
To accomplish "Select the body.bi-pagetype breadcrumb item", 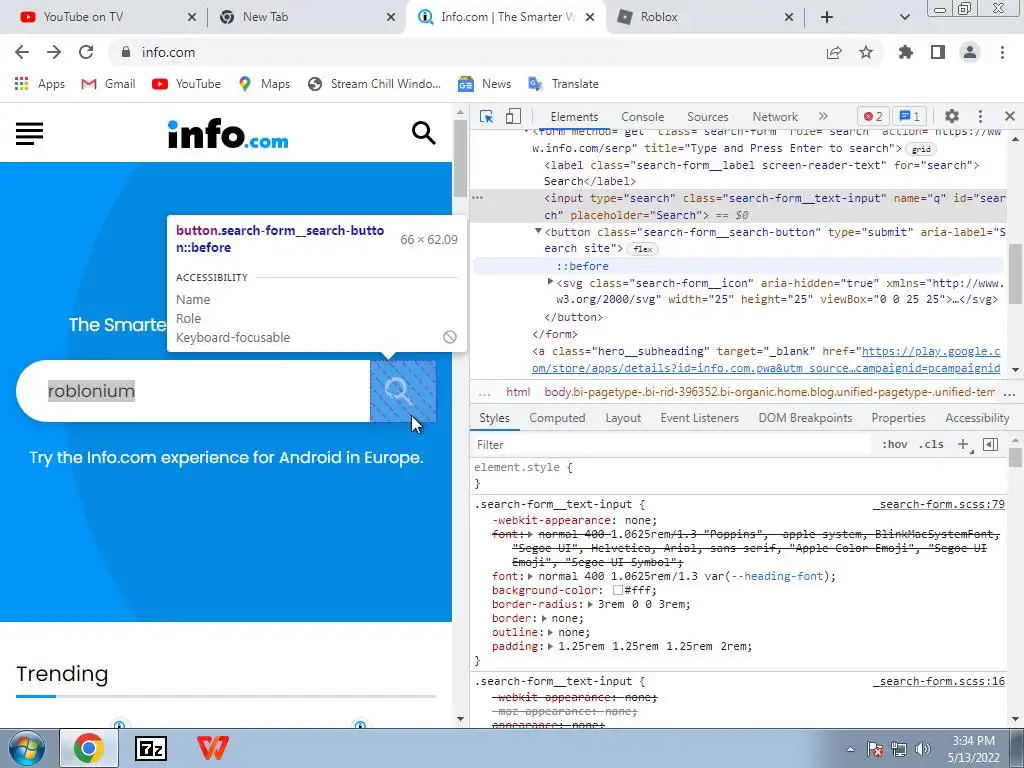I will [x=769, y=392].
